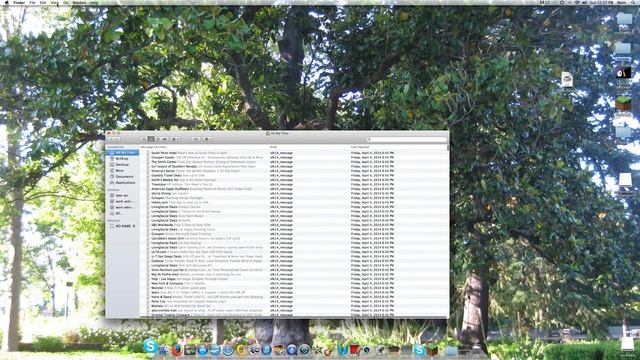The image size is (640, 360).
Task: Select NO NAME device in sidebar
Action: point(122,226)
